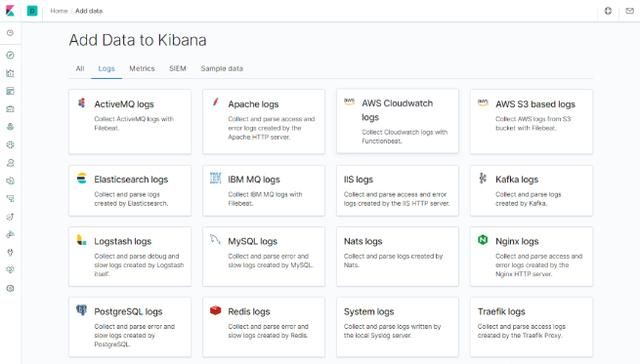640x364 pixels.
Task: Go to the Home breadcrumb link
Action: (x=59, y=11)
